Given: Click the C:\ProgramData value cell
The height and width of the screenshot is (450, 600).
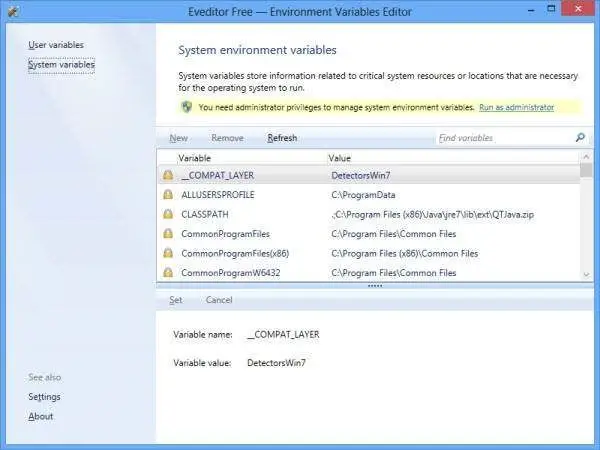Looking at the screenshot, I should (363, 195).
